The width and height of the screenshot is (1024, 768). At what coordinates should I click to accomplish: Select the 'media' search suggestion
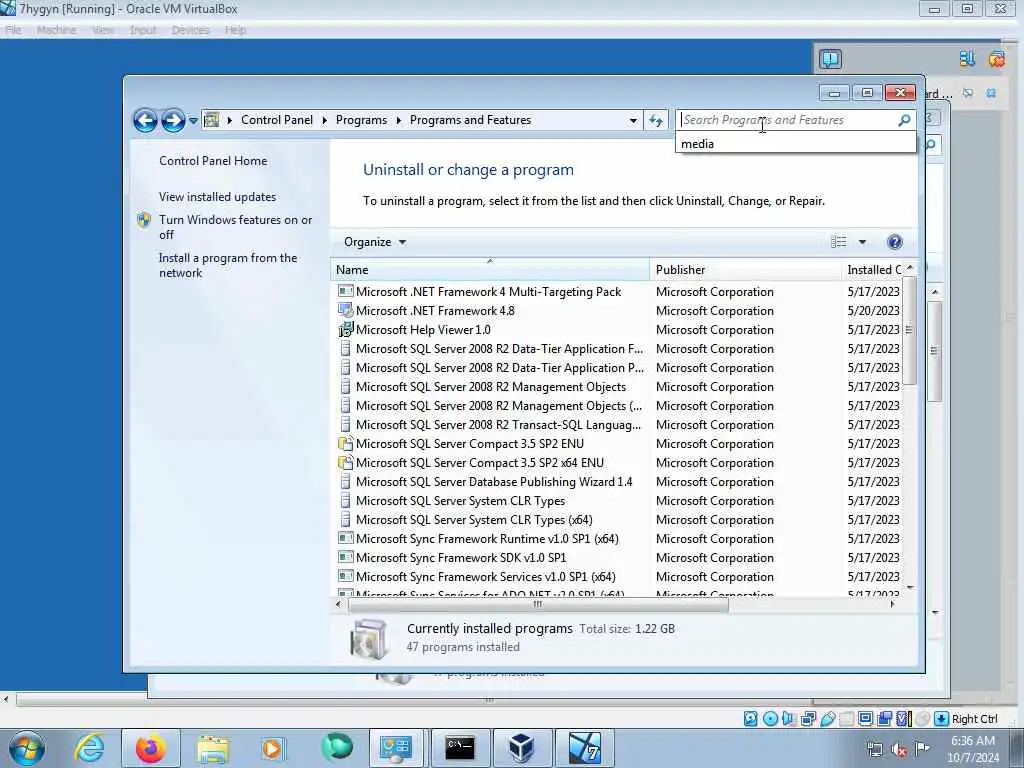click(795, 144)
